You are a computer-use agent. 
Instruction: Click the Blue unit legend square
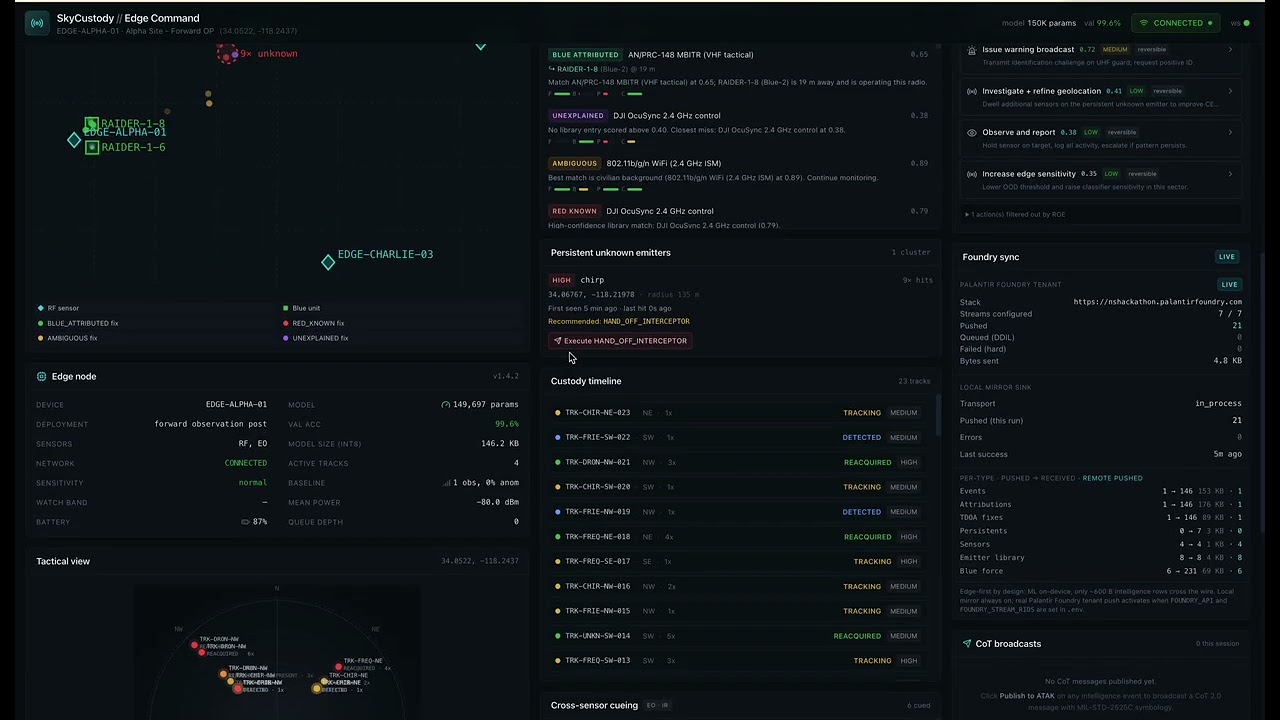(285, 308)
